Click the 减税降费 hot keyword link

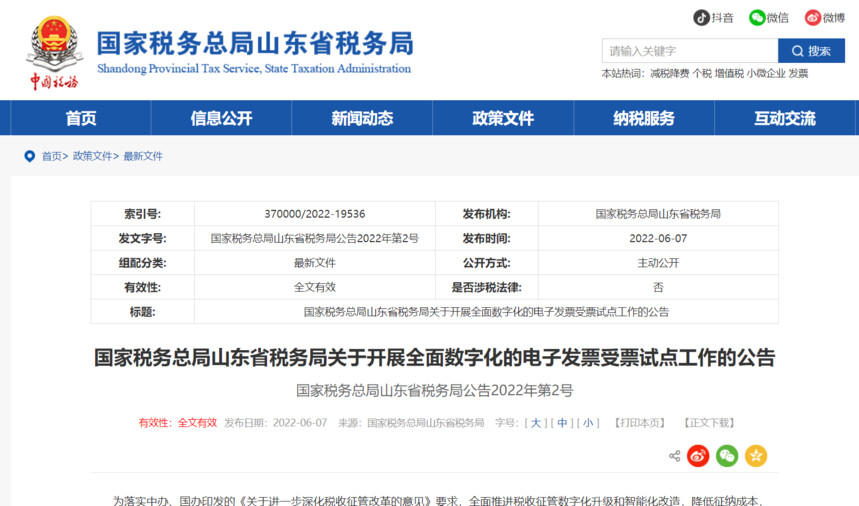tap(669, 74)
